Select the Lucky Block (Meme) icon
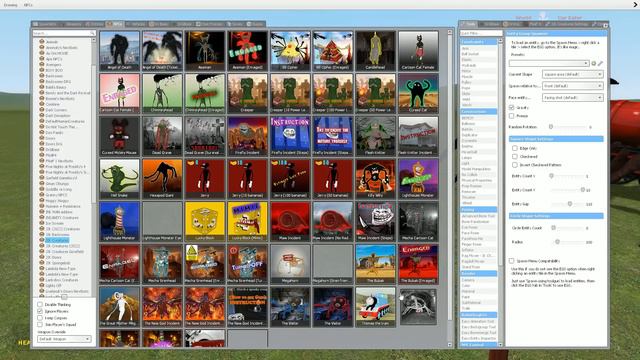640x360 pixels. pos(247,221)
